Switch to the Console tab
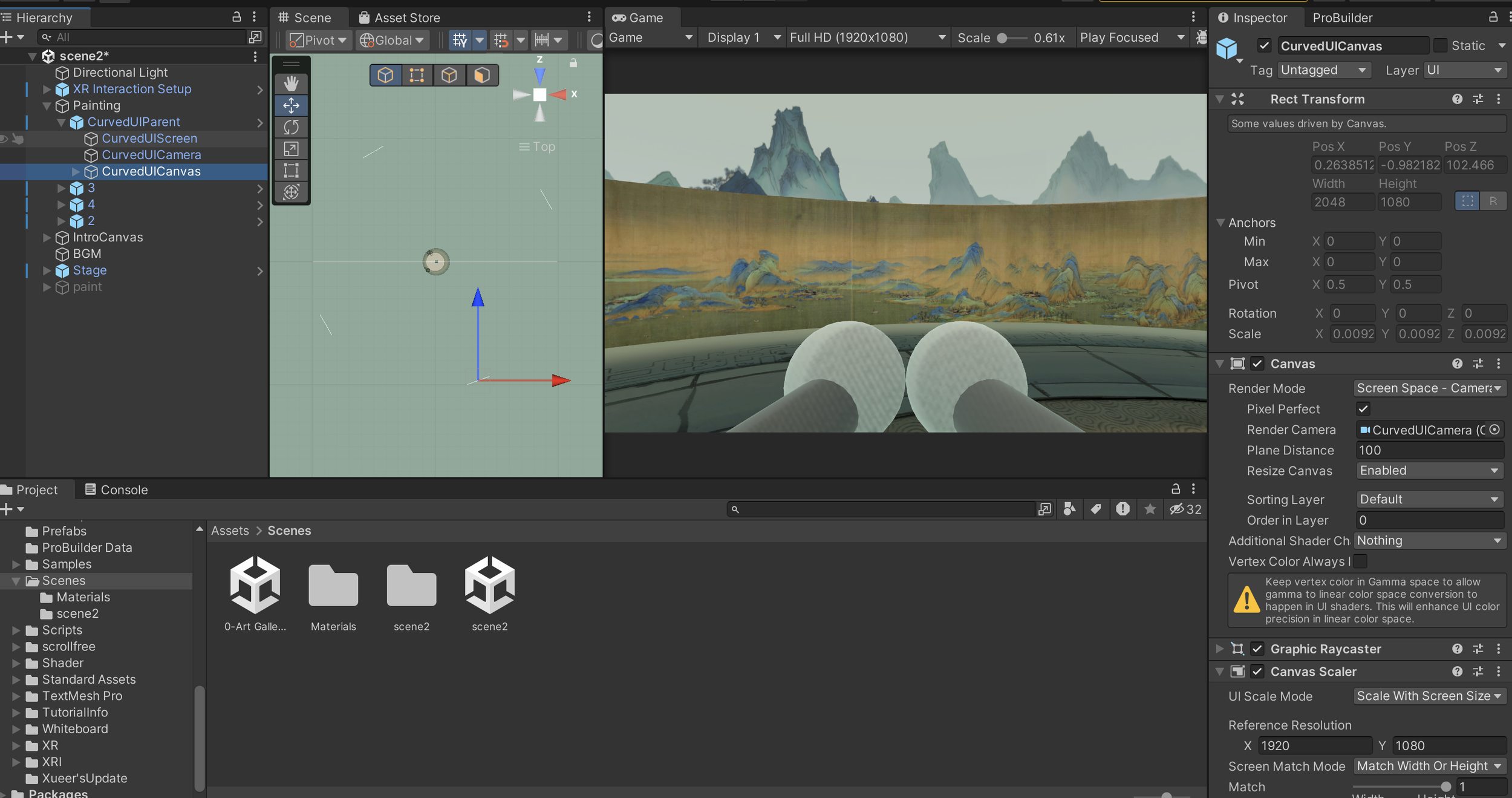The image size is (1512, 798). pos(117,489)
